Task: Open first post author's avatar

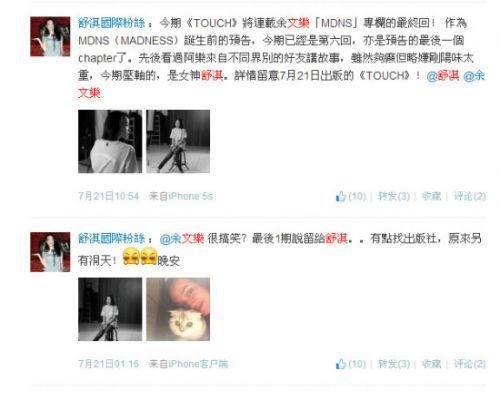Action: pyautogui.click(x=50, y=36)
